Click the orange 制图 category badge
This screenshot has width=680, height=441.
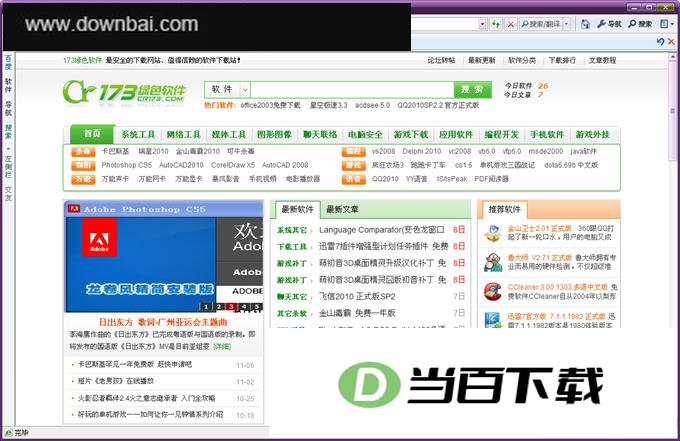(x=83, y=165)
